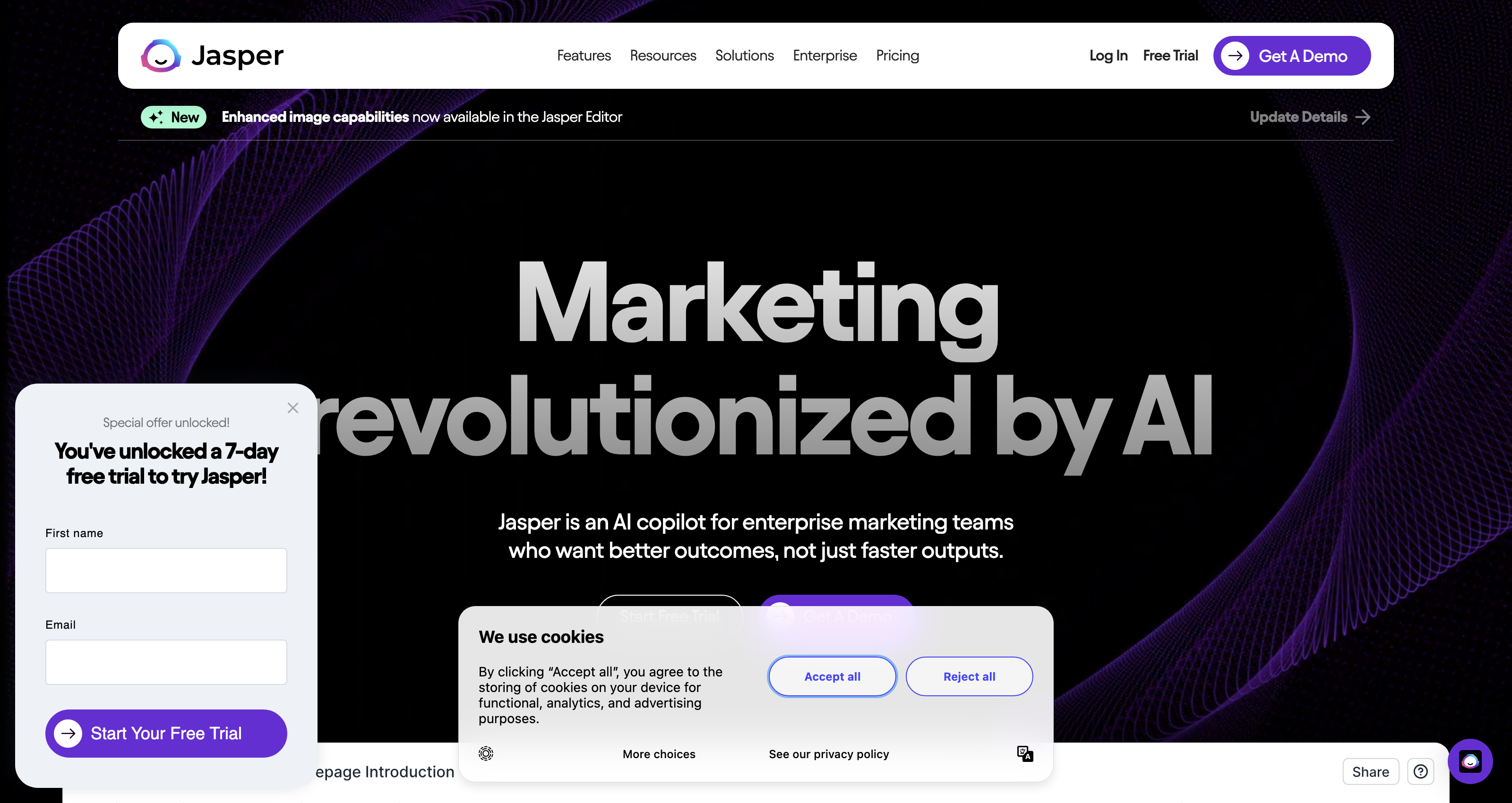Focus the First name input field
This screenshot has width=1512, height=803.
click(166, 571)
